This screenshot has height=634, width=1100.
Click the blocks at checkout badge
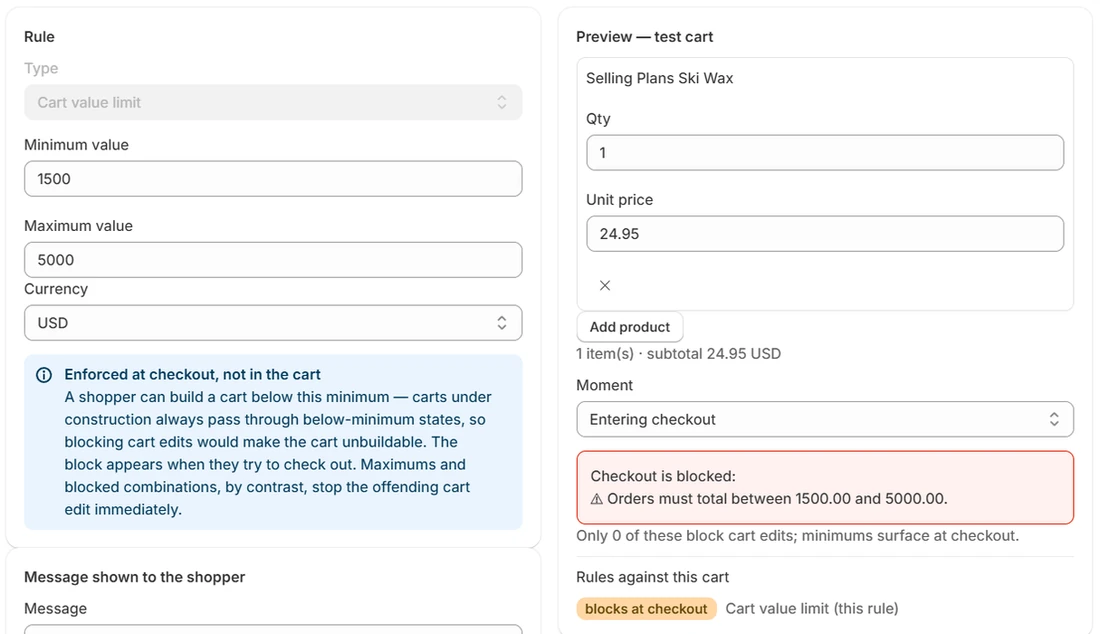point(646,609)
